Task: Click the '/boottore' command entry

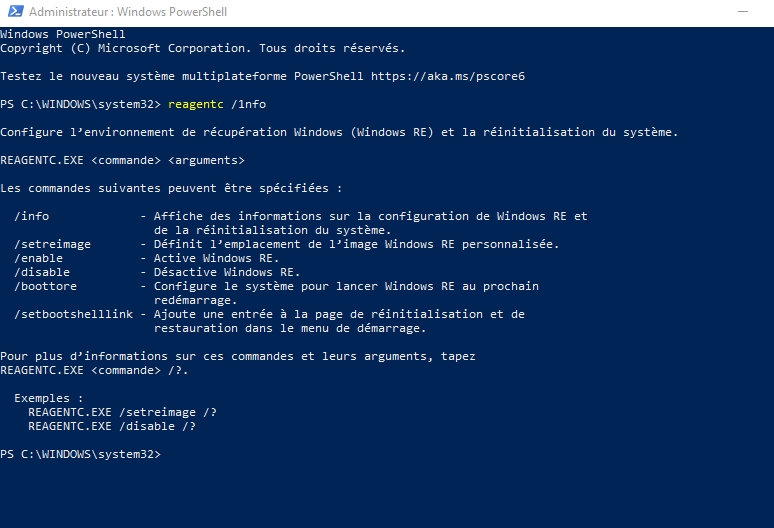Action: pos(46,286)
